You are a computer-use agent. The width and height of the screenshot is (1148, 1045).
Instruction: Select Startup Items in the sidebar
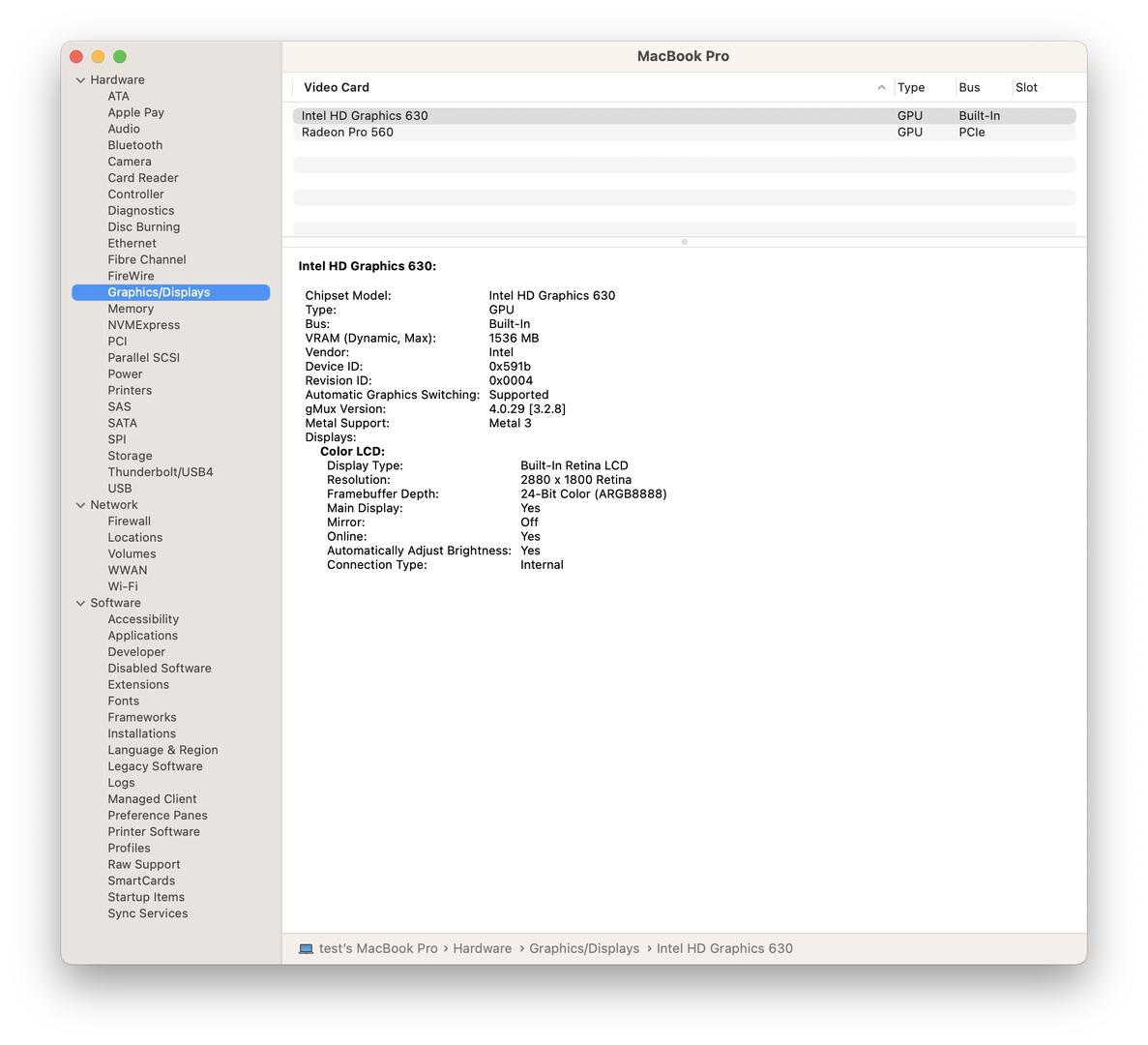tap(146, 898)
